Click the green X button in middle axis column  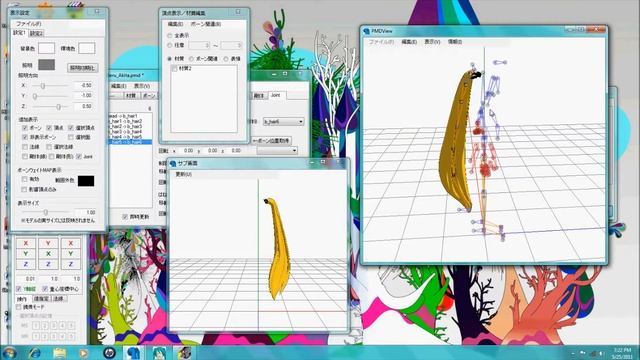coord(48,254)
